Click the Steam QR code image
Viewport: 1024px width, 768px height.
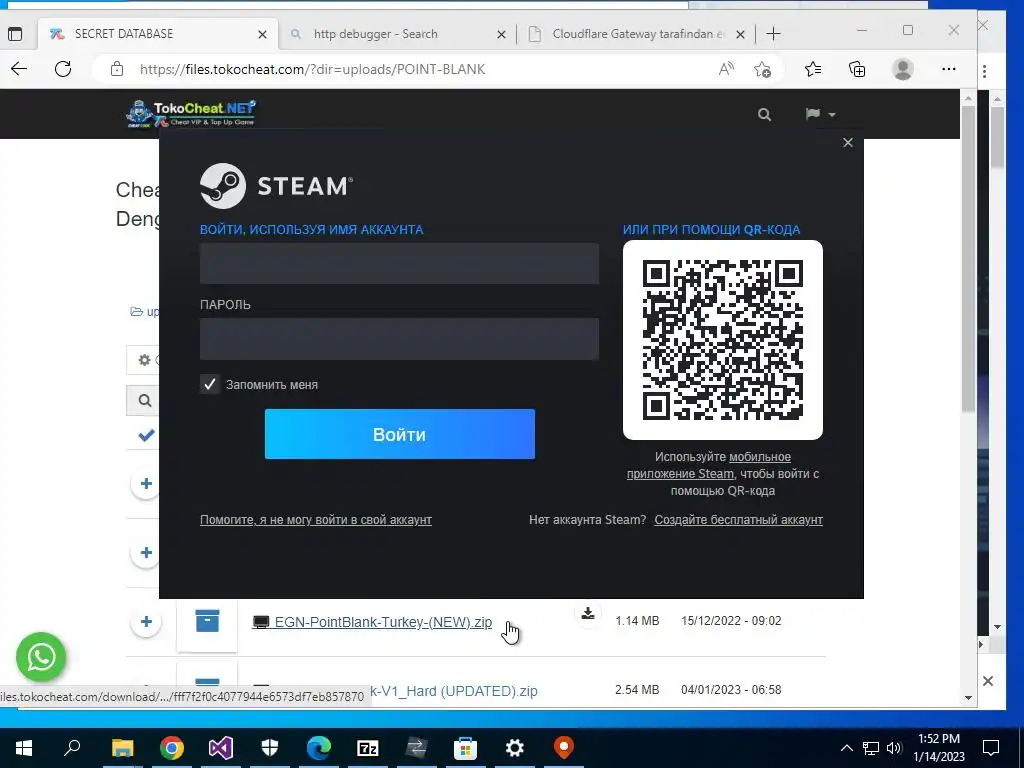(723, 340)
